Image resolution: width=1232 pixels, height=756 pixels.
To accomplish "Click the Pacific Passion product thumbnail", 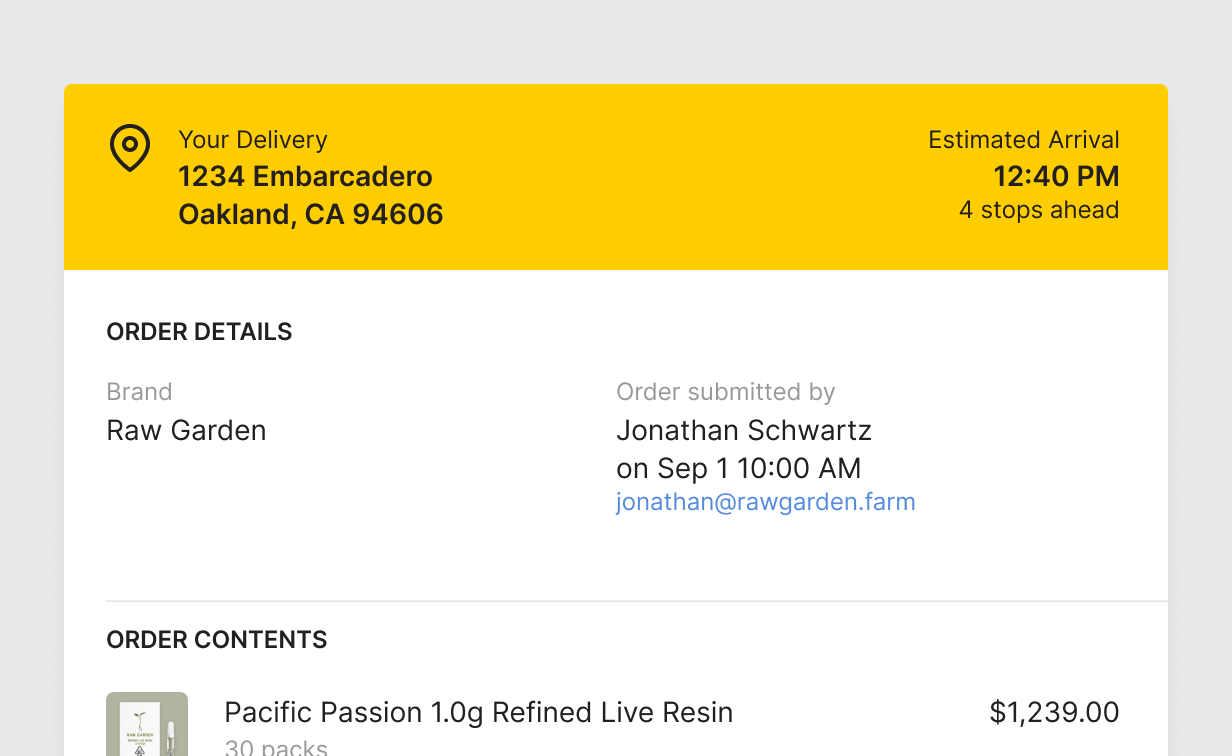I will point(147,725).
